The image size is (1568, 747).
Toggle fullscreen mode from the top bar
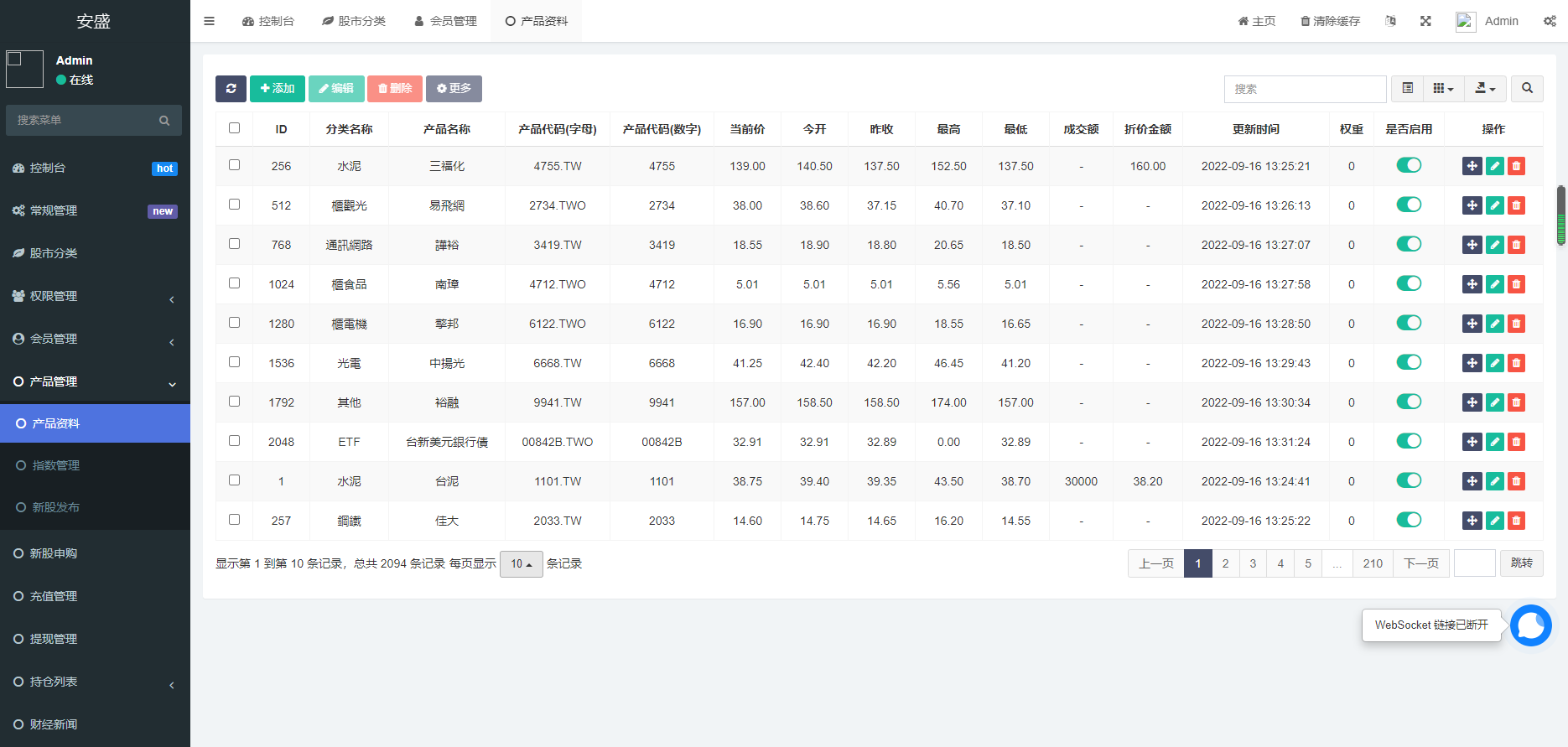[x=1425, y=21]
